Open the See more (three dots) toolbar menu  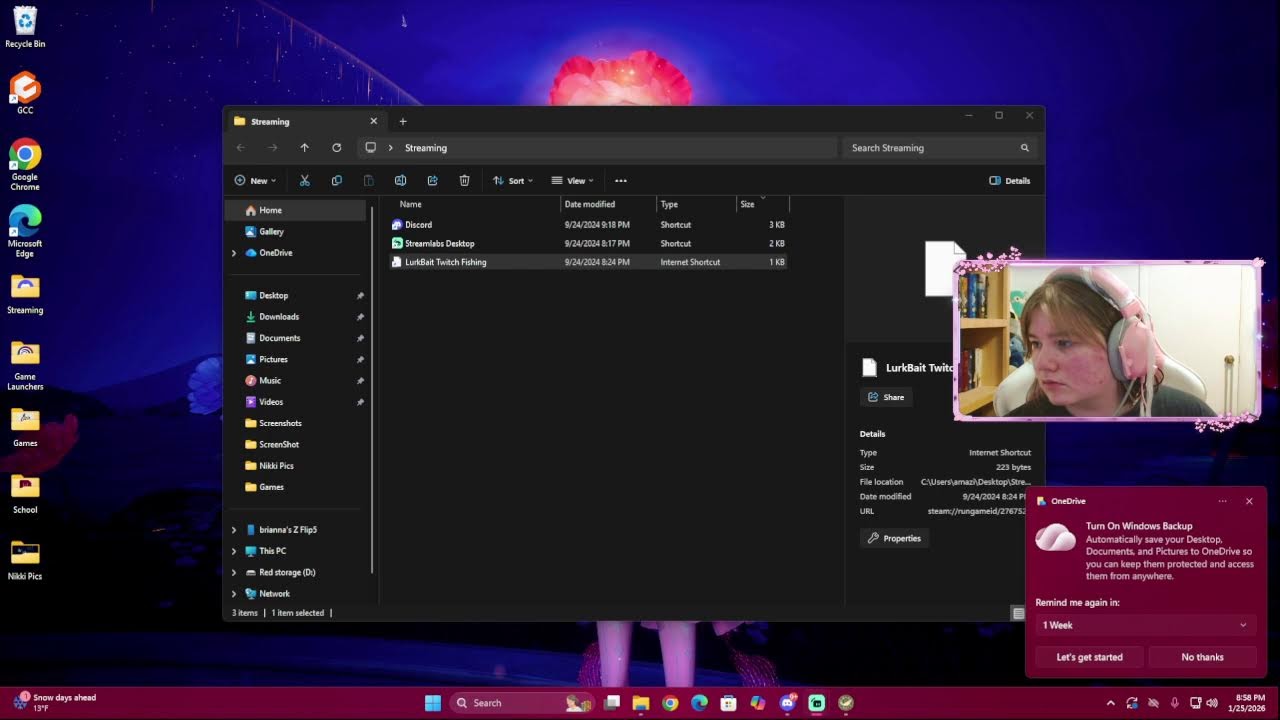coord(621,181)
